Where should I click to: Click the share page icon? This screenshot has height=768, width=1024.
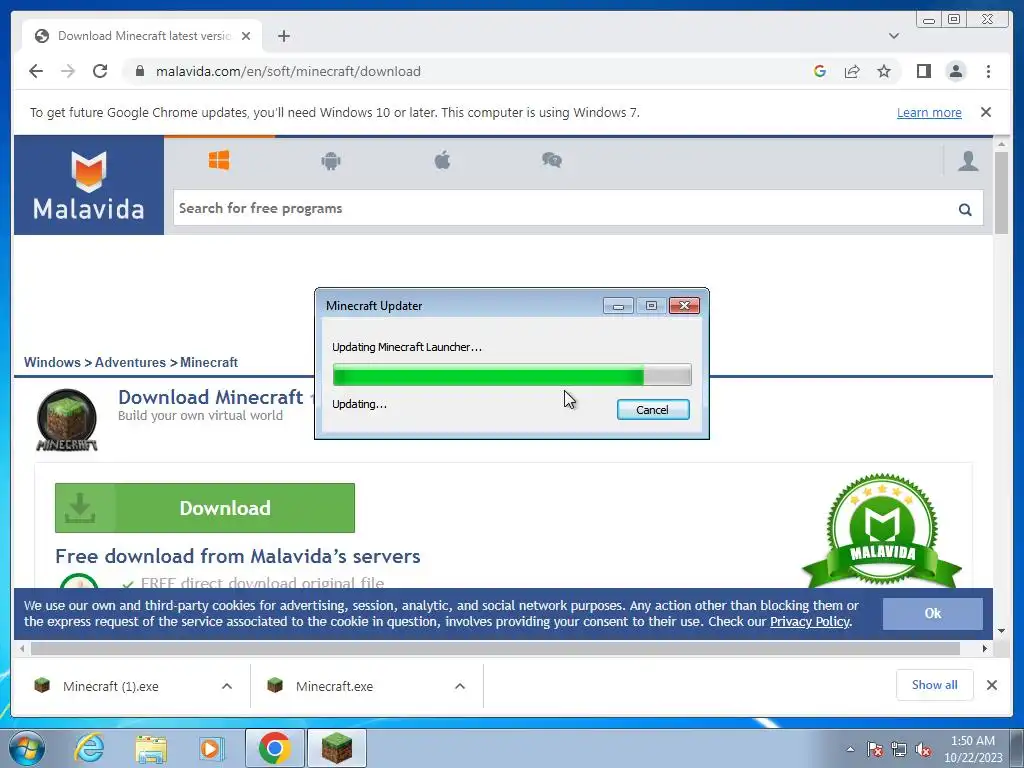tap(852, 71)
